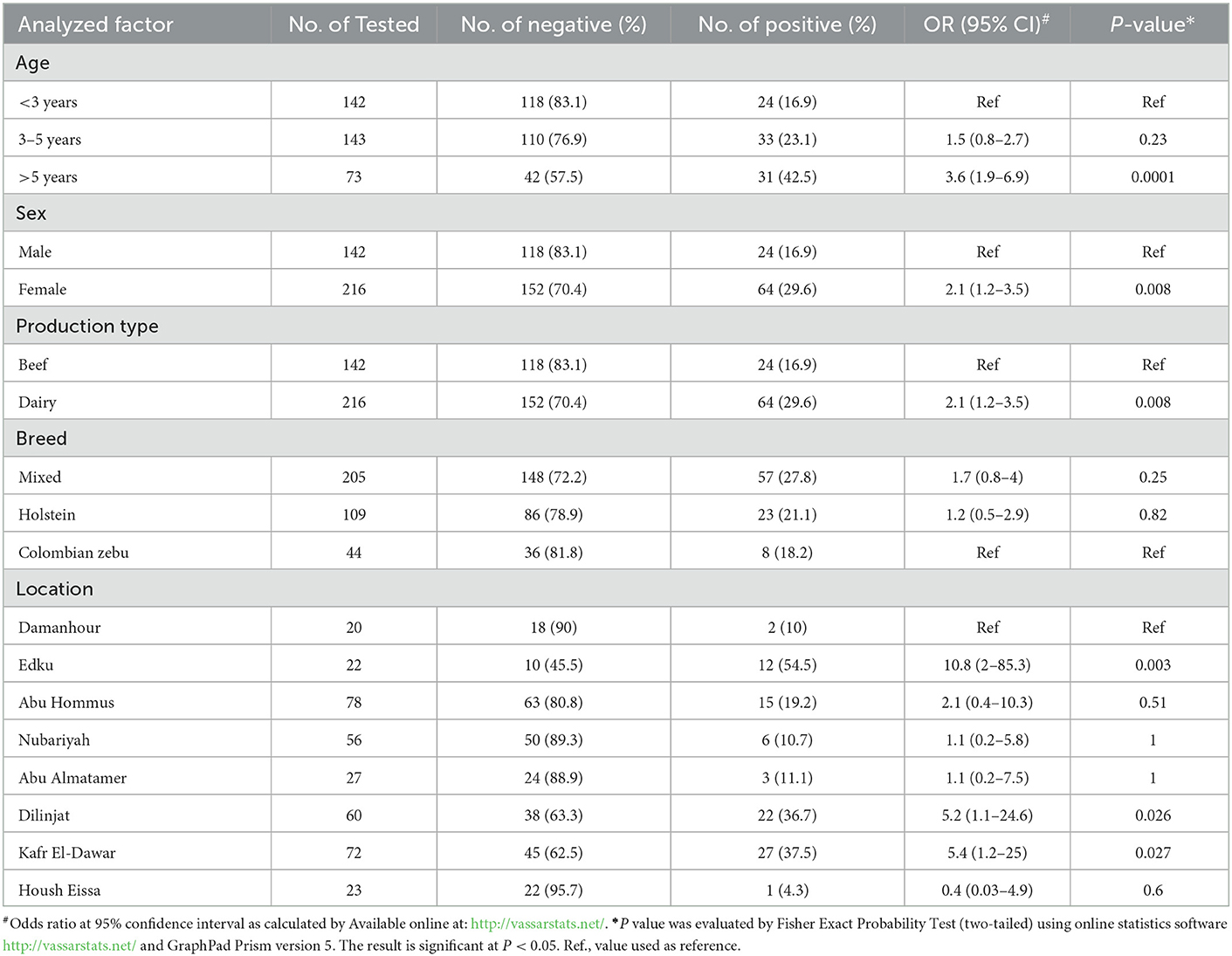
Task: Select the 'Sex' section heading
Action: [31, 213]
